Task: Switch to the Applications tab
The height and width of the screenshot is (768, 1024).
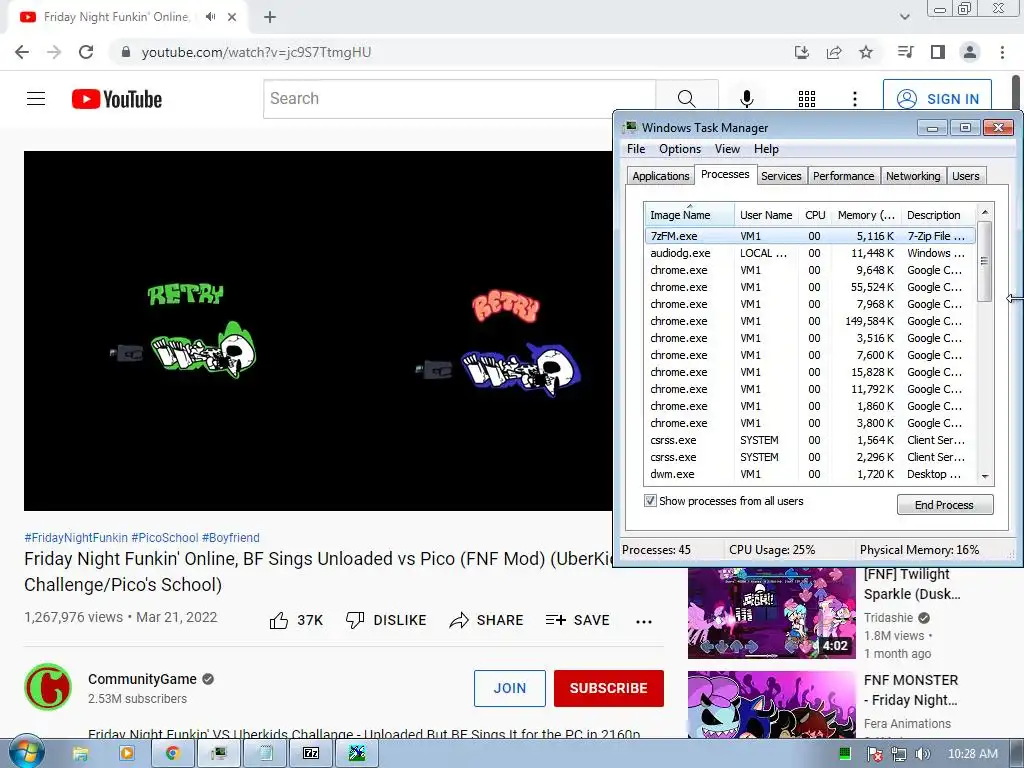Action: coord(660,176)
